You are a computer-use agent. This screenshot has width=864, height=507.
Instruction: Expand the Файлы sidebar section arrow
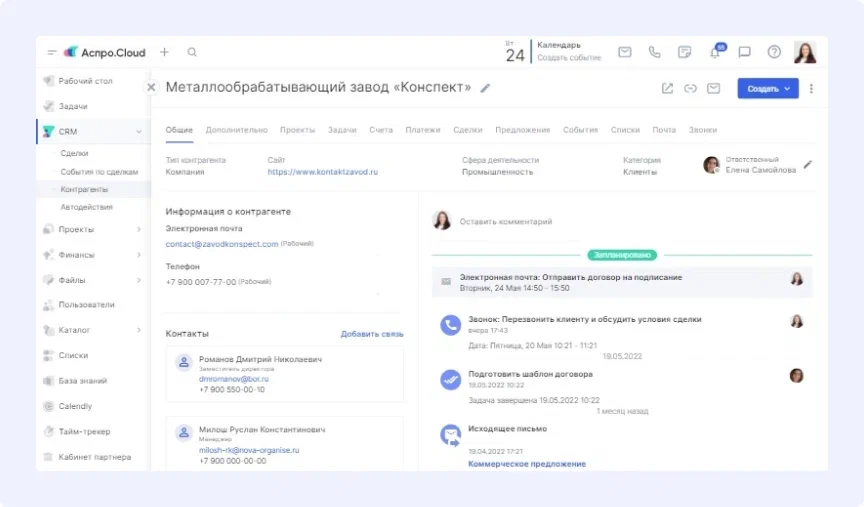click(139, 280)
